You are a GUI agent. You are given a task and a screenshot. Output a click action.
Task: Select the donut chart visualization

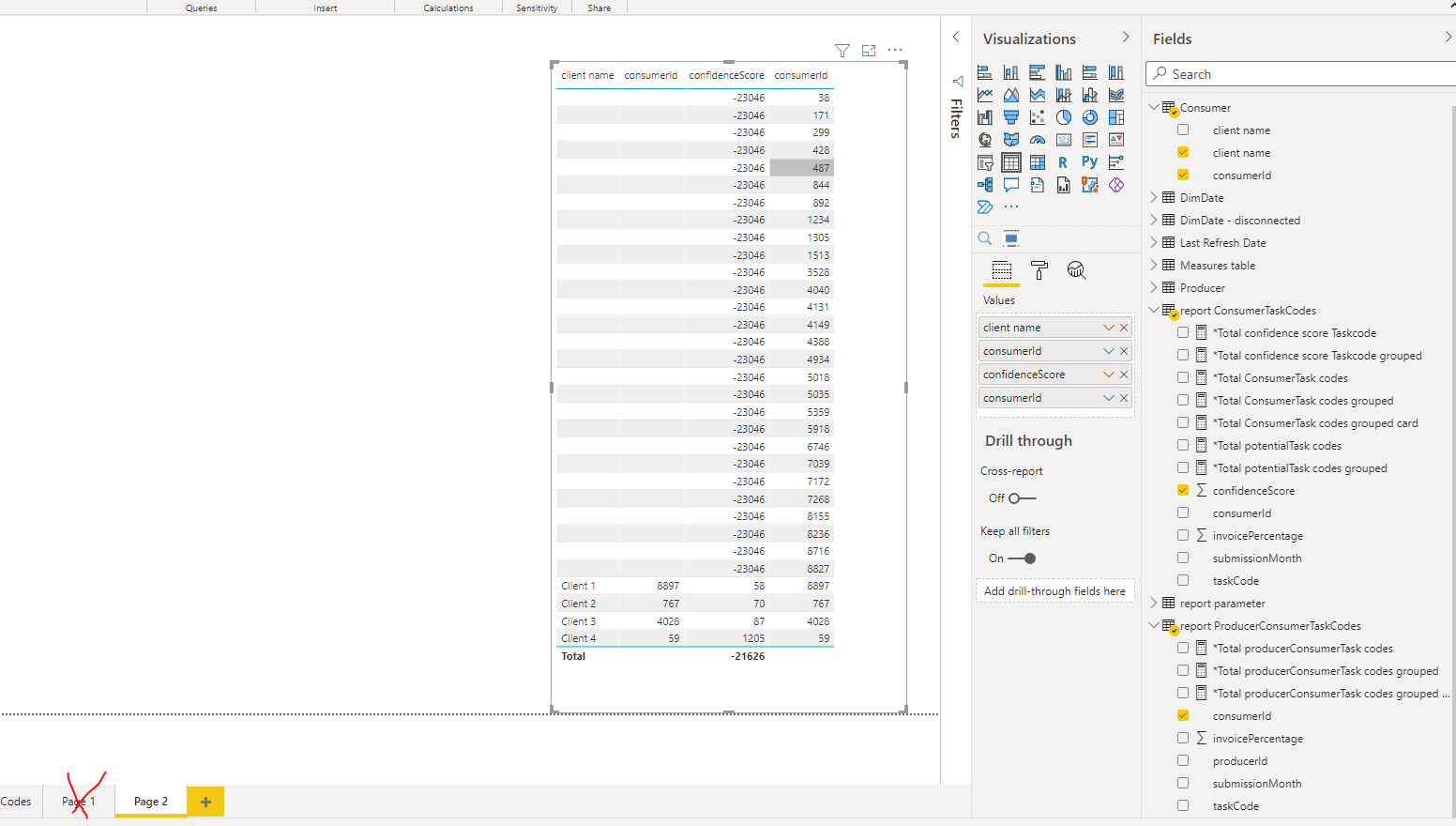point(1089,117)
